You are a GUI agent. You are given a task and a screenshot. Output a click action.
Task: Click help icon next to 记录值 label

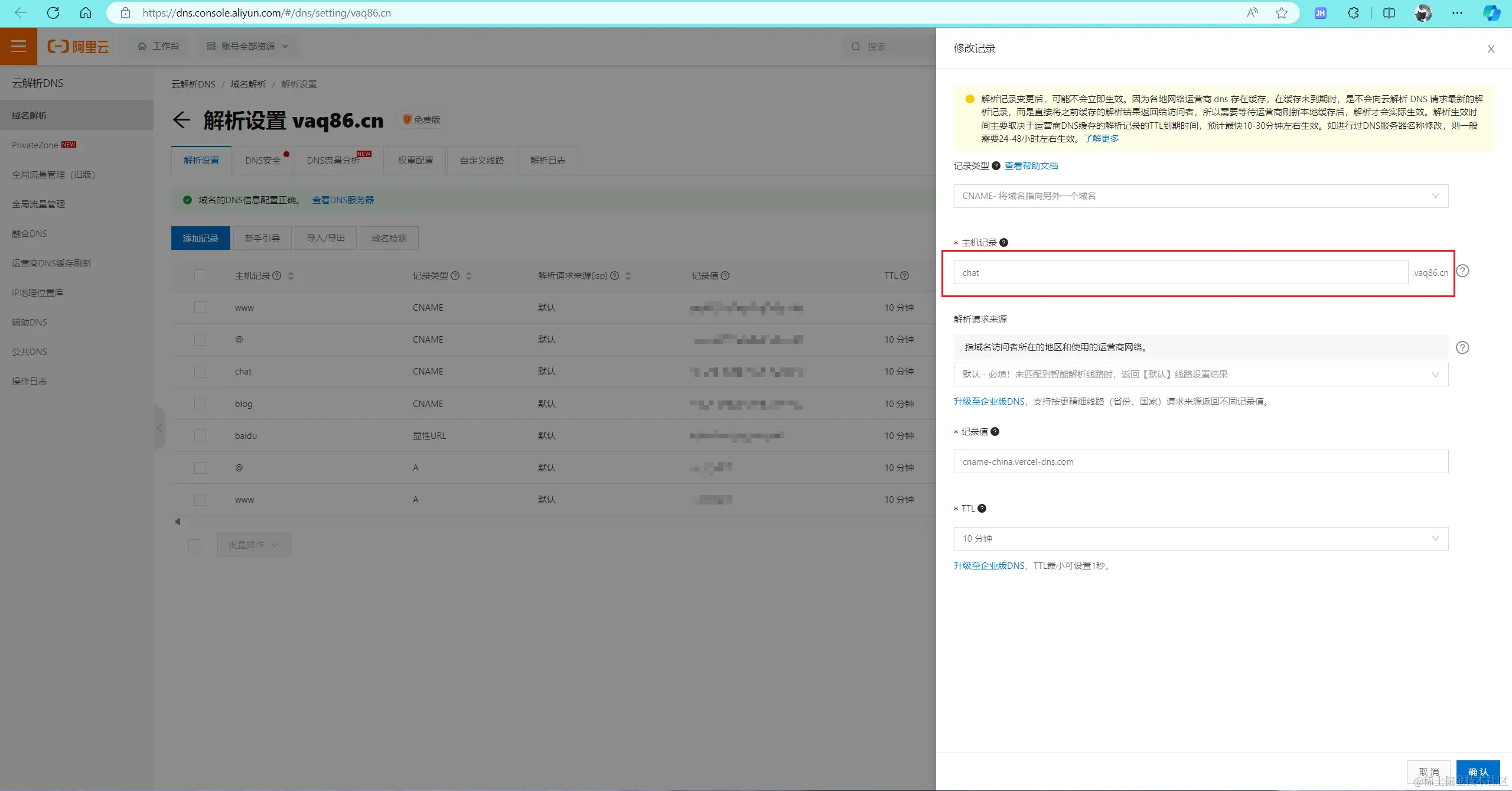click(x=995, y=432)
